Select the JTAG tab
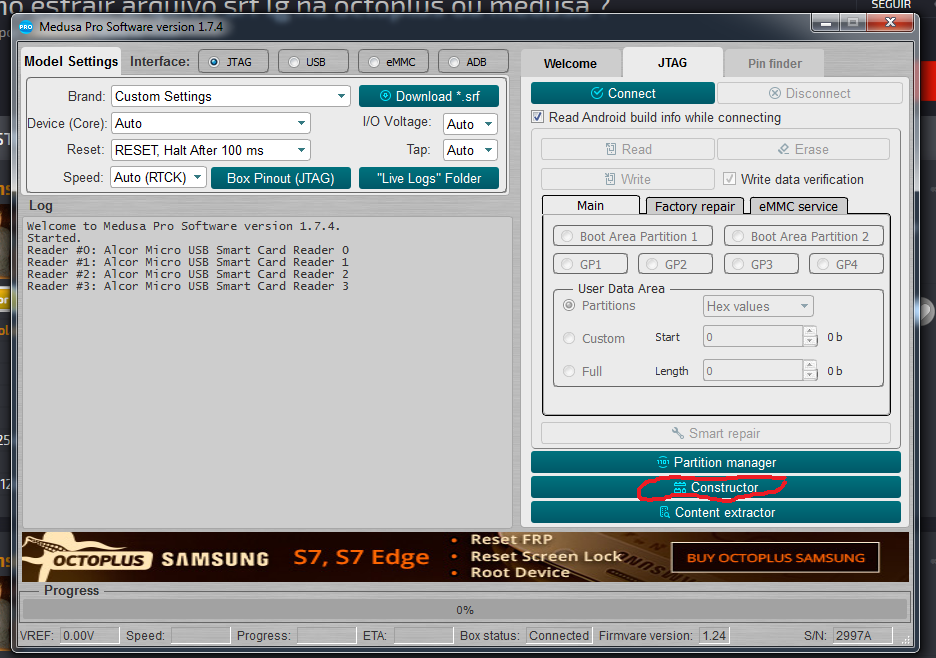This screenshot has width=936, height=658. coord(673,62)
